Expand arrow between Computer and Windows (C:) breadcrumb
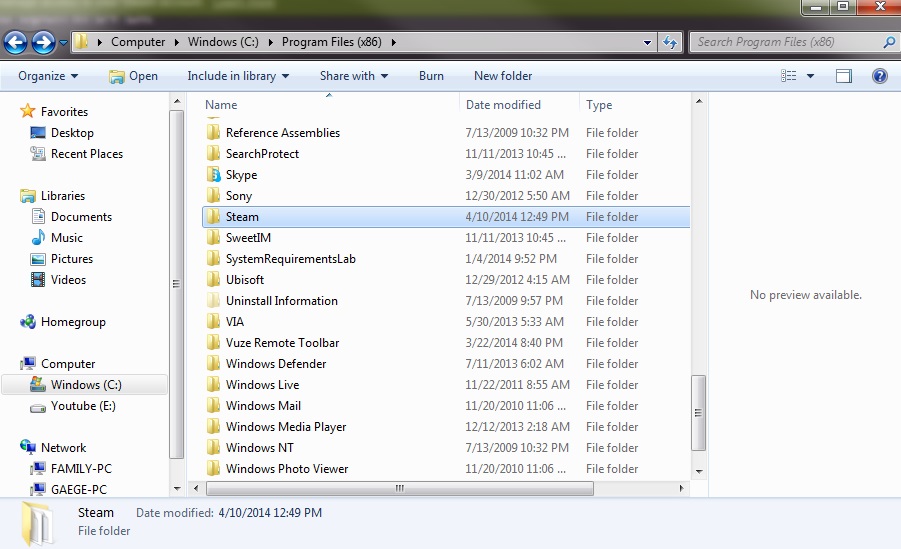The image size is (901, 549). pos(176,42)
